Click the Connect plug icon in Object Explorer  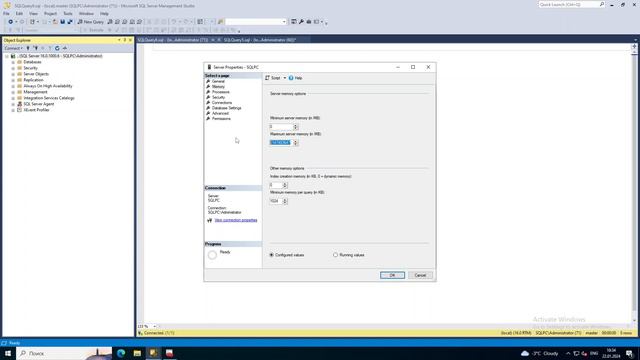pyautogui.click(x=28, y=48)
